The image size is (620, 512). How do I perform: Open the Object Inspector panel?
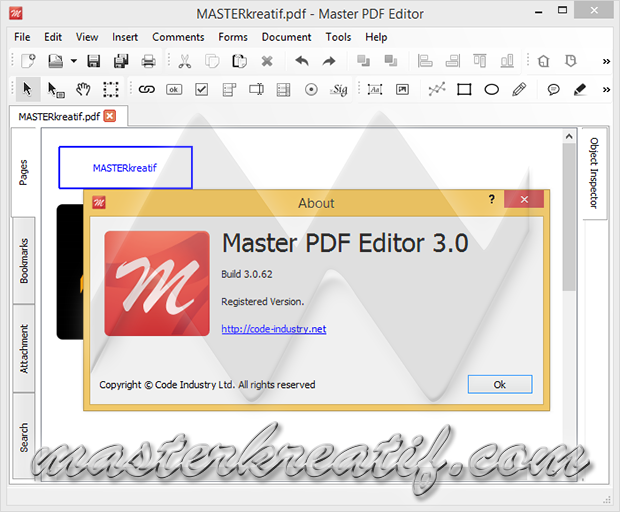click(594, 173)
